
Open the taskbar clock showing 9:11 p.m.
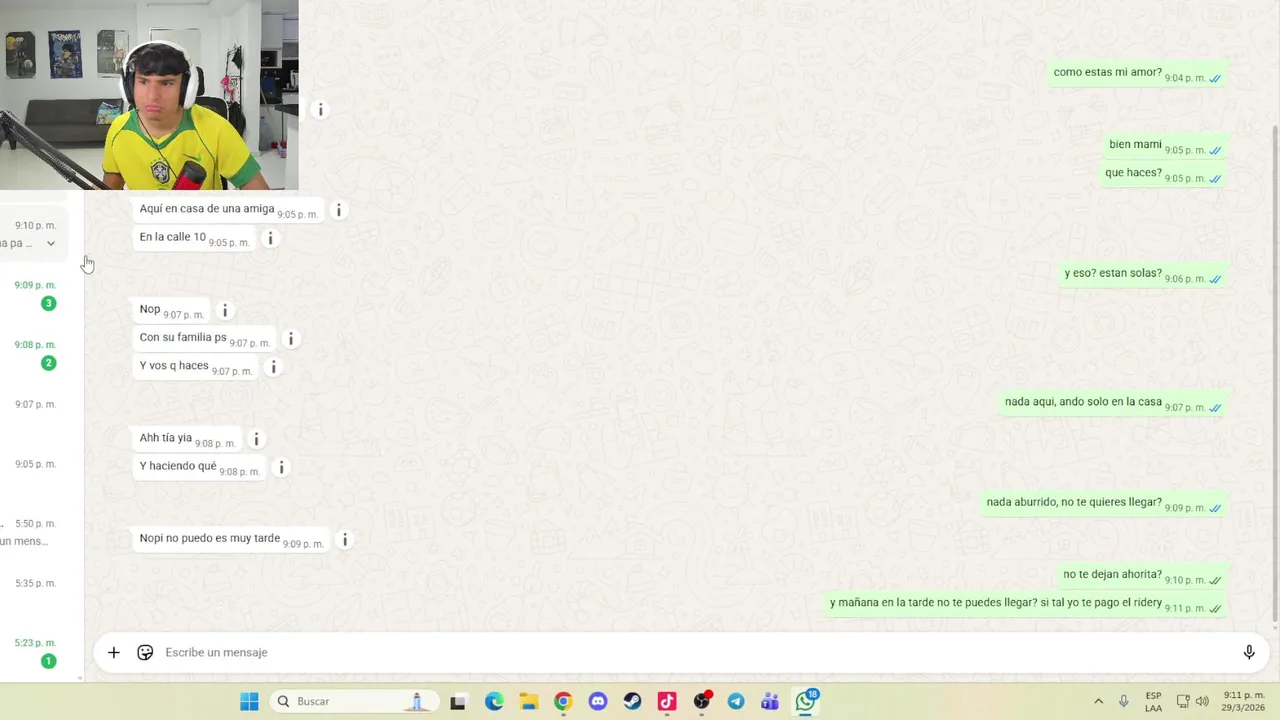tap(1243, 701)
